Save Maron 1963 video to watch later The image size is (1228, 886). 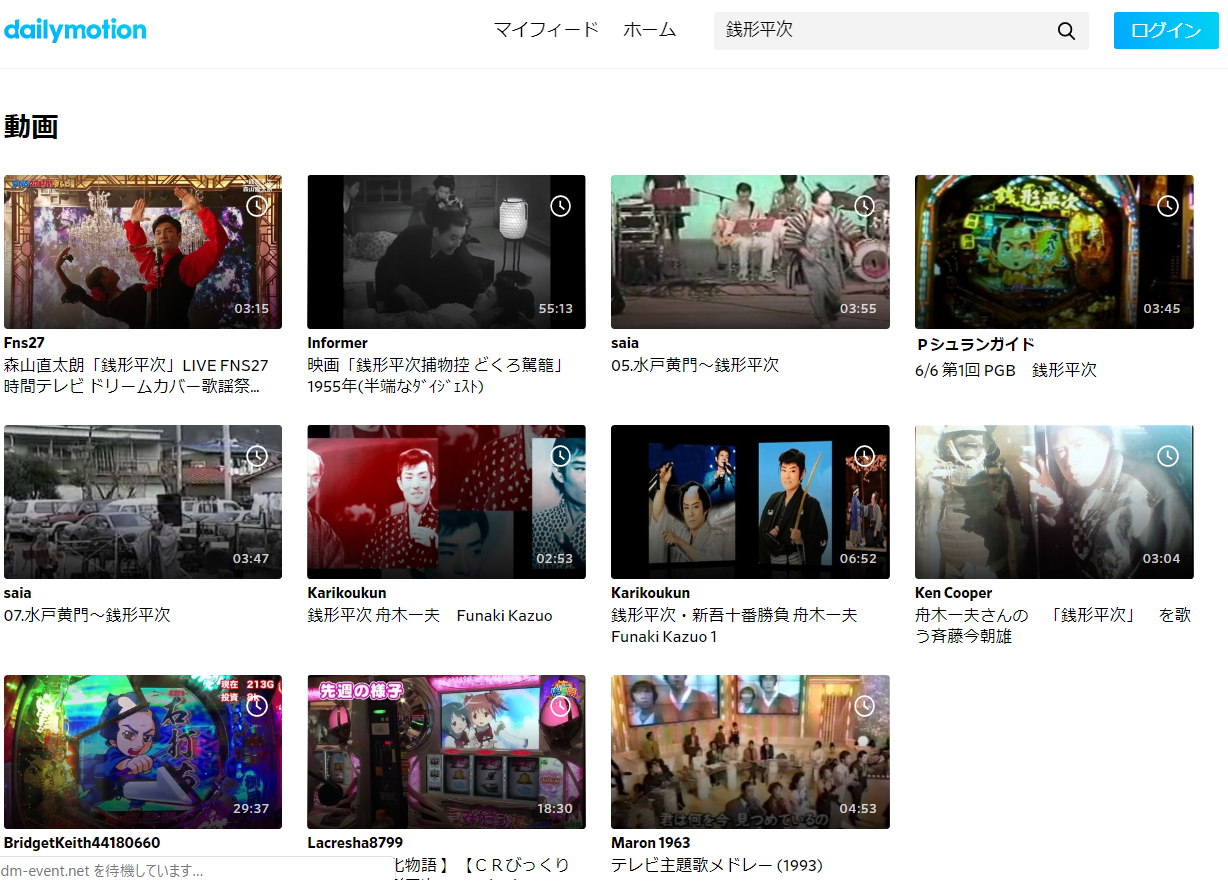tap(864, 705)
